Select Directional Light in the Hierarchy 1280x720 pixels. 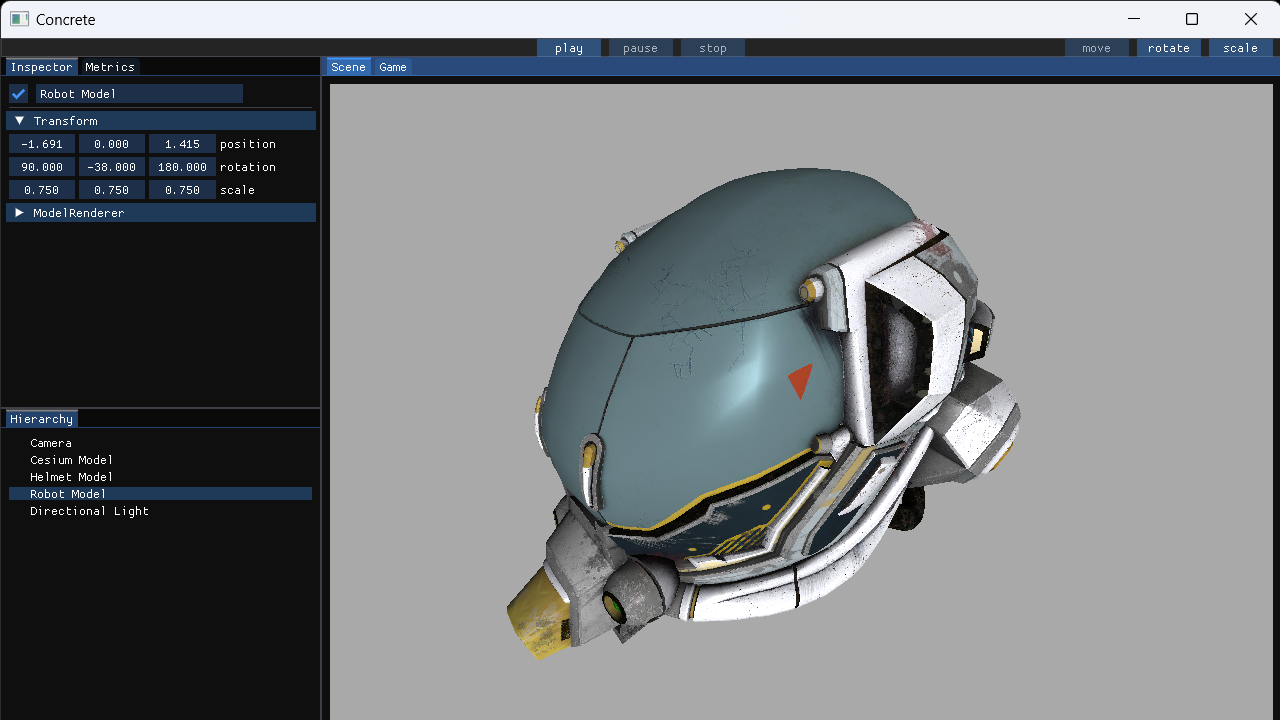coord(89,511)
